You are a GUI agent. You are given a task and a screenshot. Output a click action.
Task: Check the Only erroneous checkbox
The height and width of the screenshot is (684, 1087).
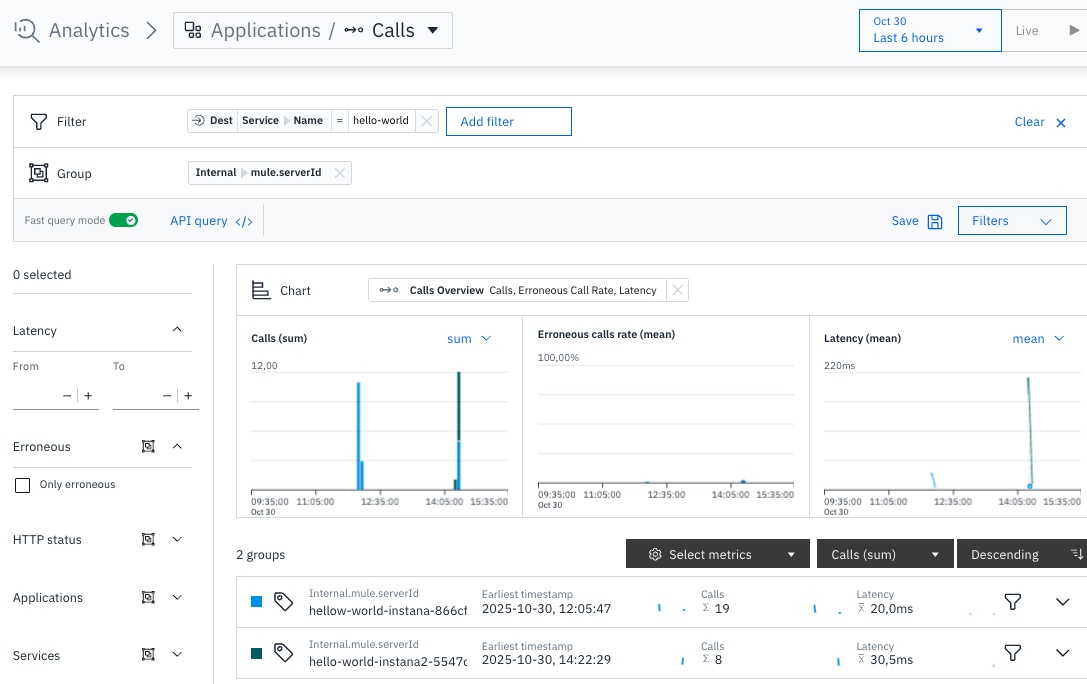(23, 484)
